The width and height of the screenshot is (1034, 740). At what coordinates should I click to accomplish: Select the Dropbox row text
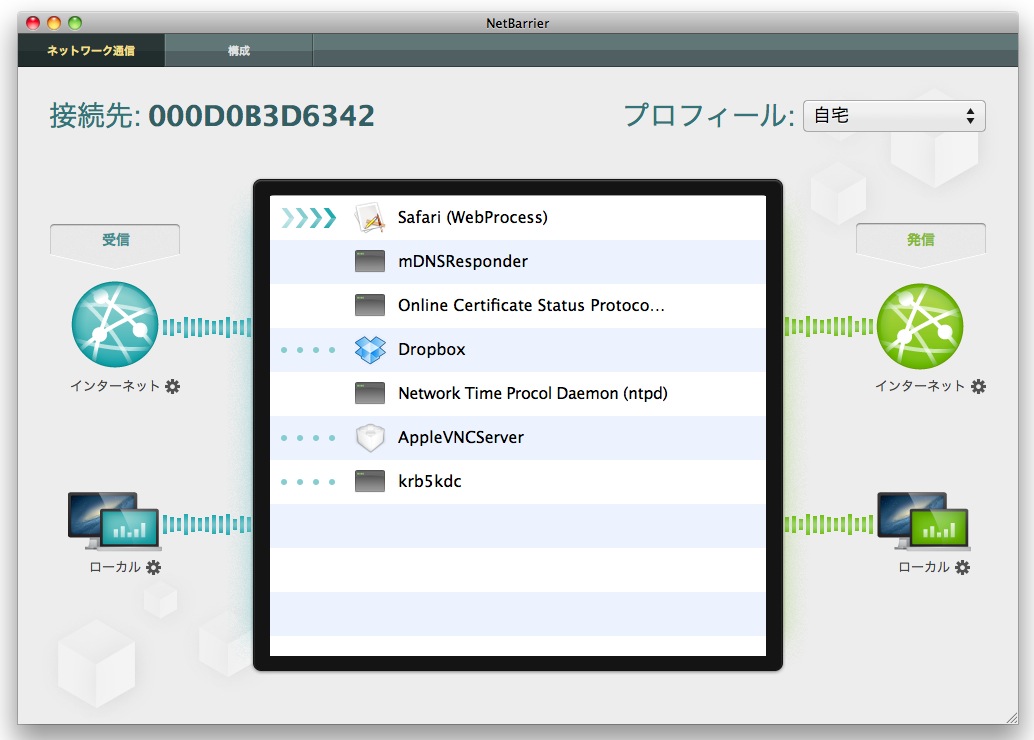(x=432, y=350)
